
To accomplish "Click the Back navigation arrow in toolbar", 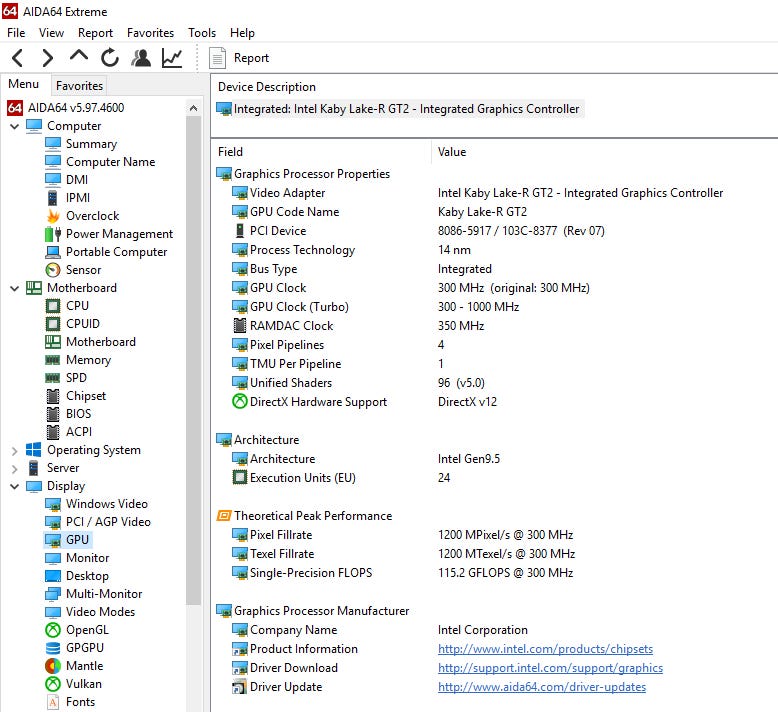I will 18,58.
